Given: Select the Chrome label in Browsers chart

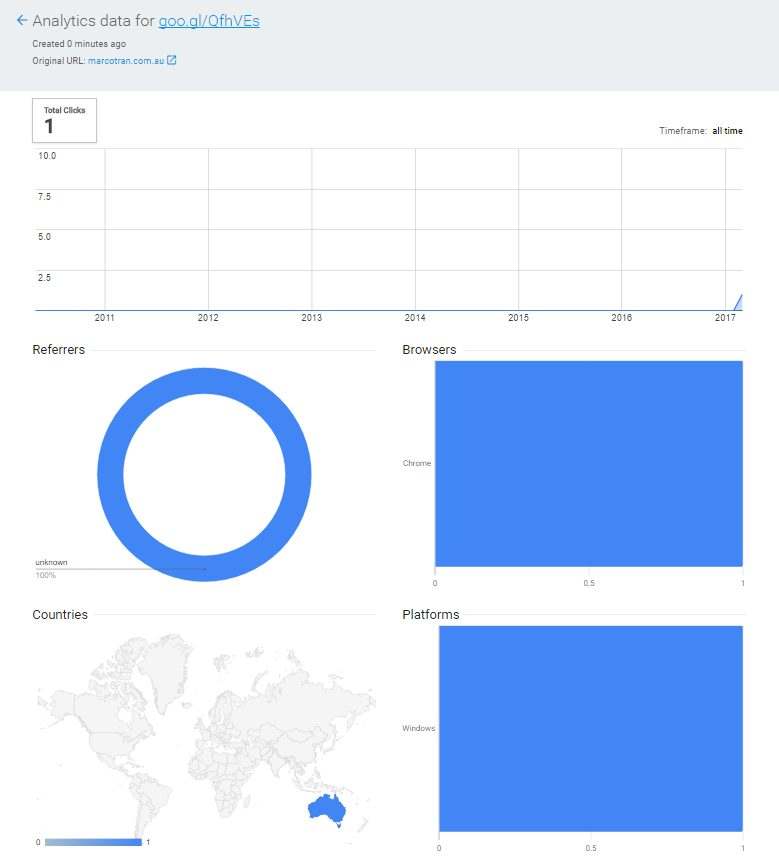Looking at the screenshot, I should coord(416,464).
